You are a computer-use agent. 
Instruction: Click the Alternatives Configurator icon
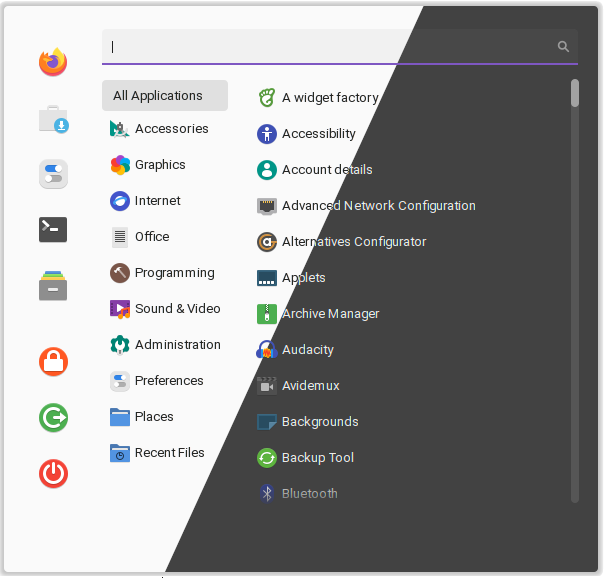point(267,242)
